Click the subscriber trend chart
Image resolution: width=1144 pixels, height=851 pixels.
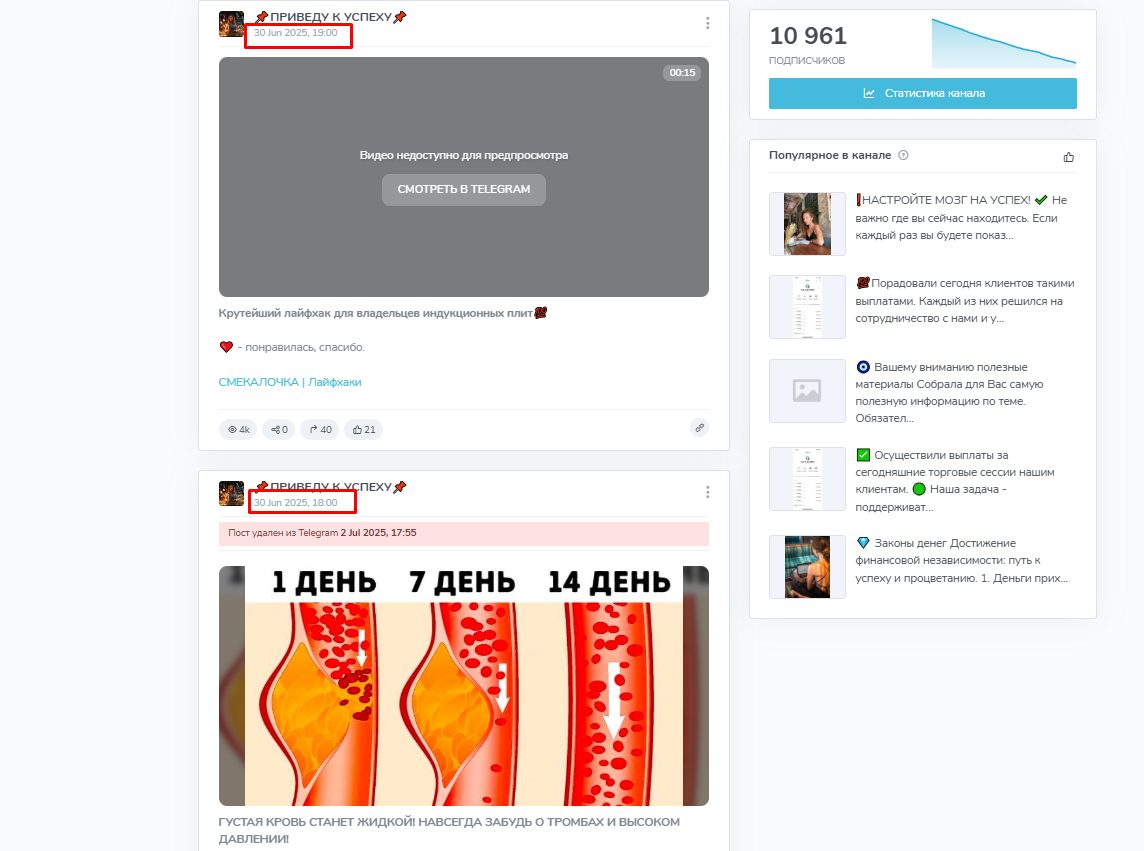click(1003, 44)
